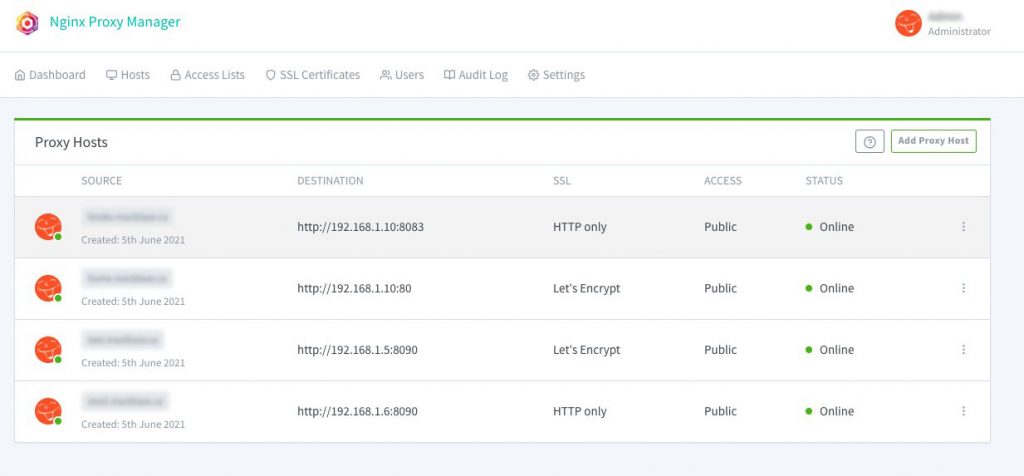Click avatar icon of the 192.168.1.10:8083 host row
The width and height of the screenshot is (1024, 476).
[48, 227]
